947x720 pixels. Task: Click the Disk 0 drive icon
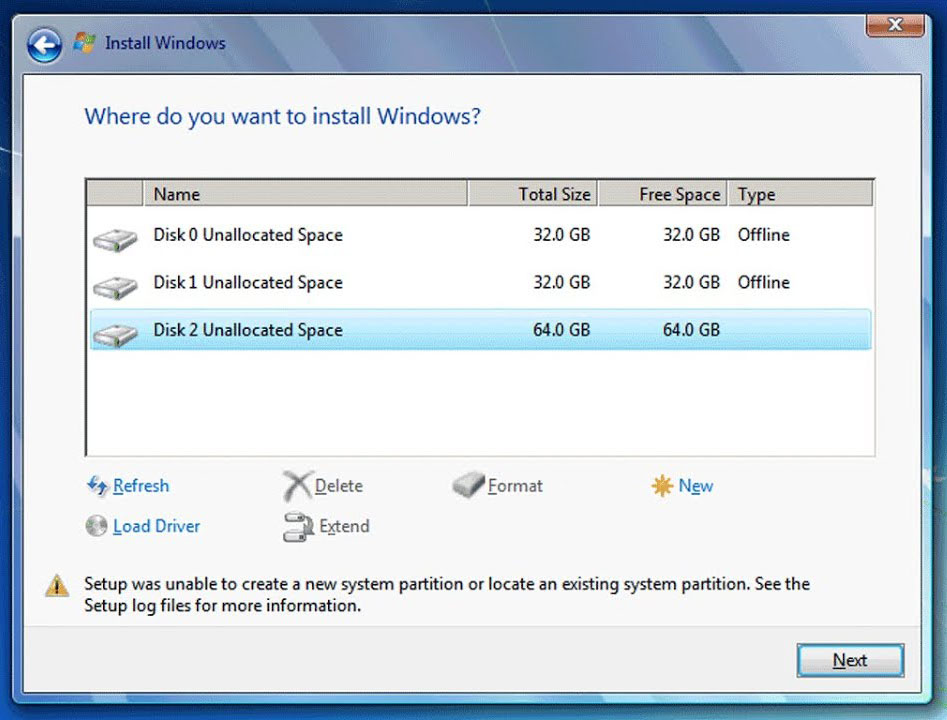[x=113, y=238]
